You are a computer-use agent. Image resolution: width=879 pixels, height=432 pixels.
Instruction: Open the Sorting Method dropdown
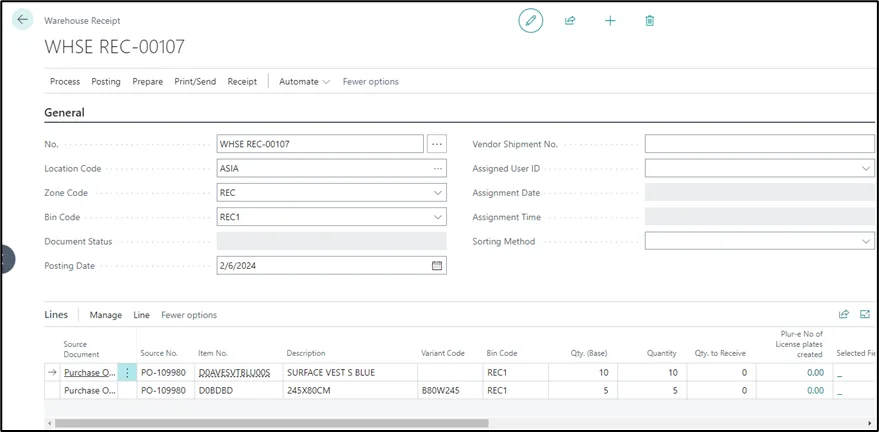click(x=866, y=241)
